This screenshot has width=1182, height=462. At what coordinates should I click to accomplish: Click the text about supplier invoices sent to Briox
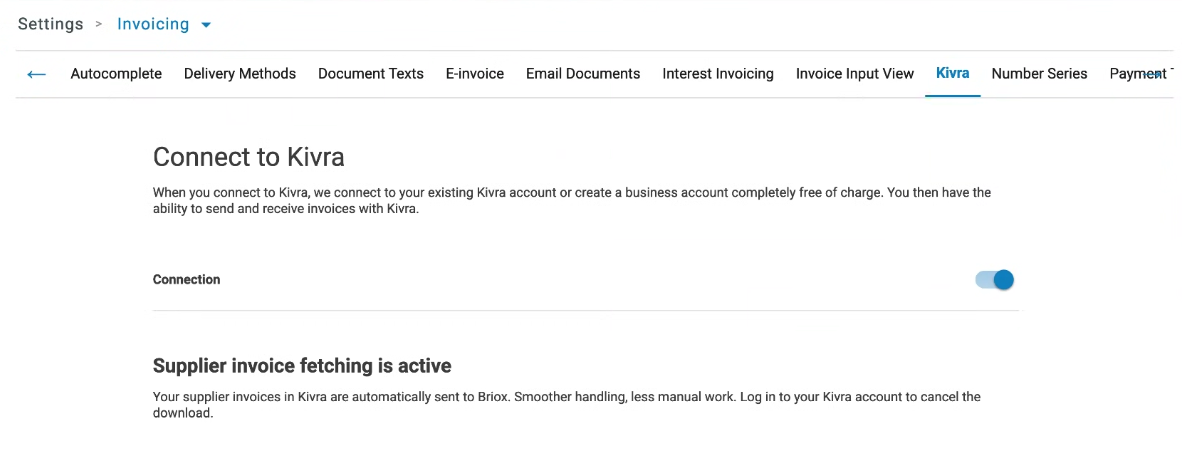pos(567,405)
